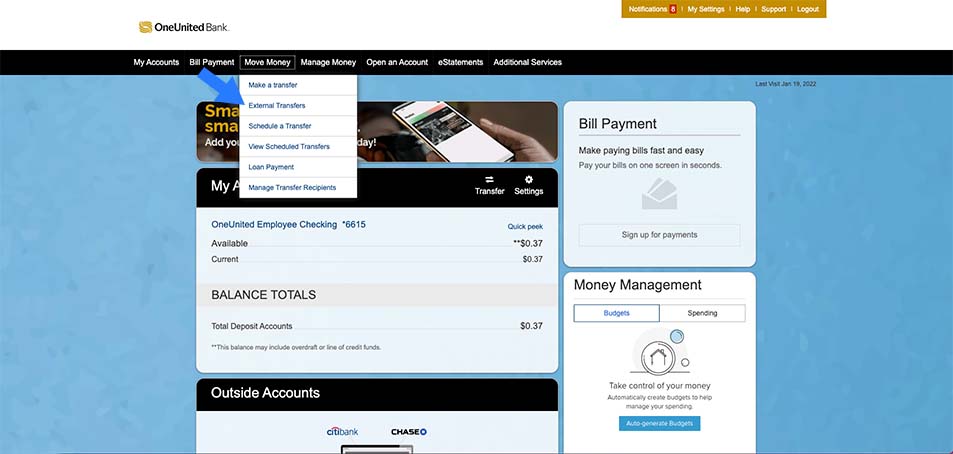Click the OneUnited Bank logo

(x=184, y=27)
